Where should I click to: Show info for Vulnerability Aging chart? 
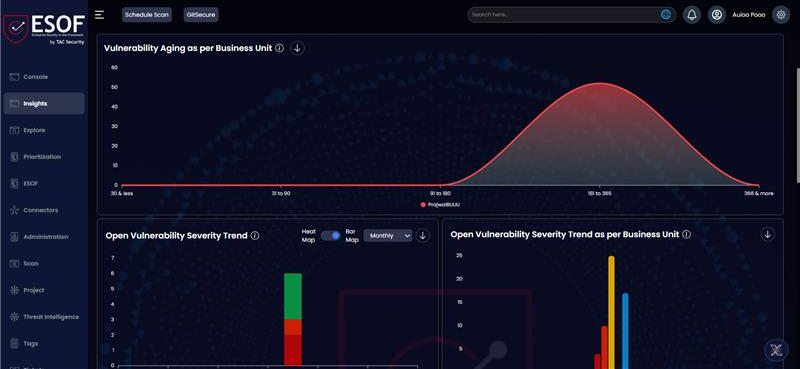pyautogui.click(x=280, y=48)
